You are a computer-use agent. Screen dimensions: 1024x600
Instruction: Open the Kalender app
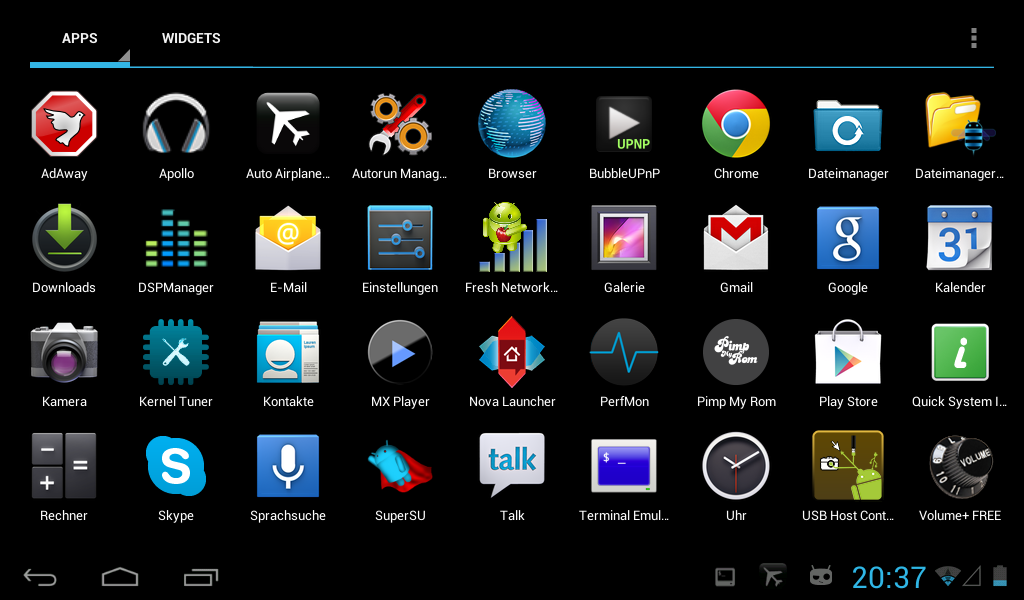coord(959,238)
